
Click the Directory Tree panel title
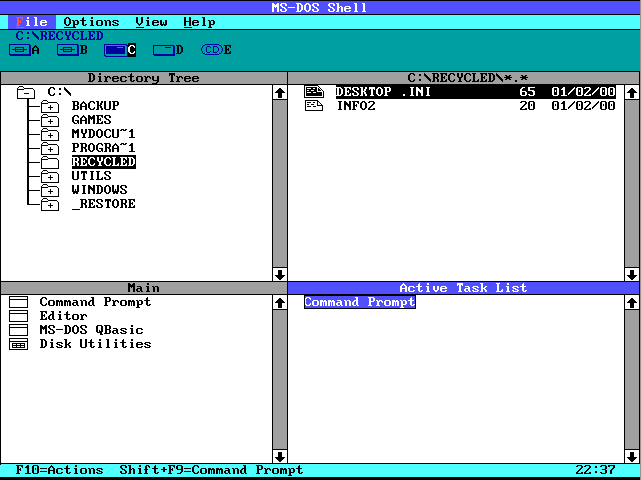pos(144,78)
